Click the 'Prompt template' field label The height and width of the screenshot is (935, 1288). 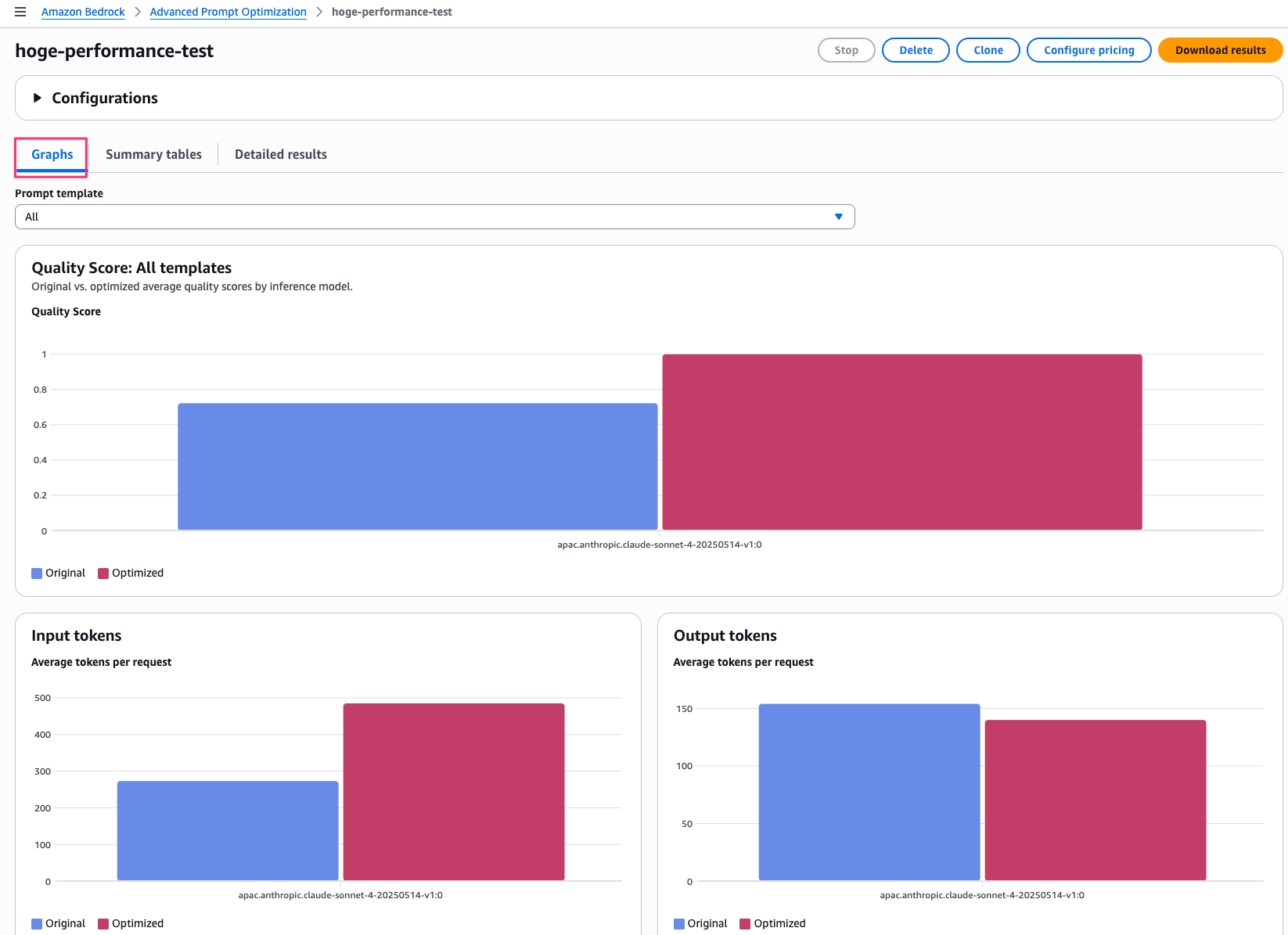[59, 193]
